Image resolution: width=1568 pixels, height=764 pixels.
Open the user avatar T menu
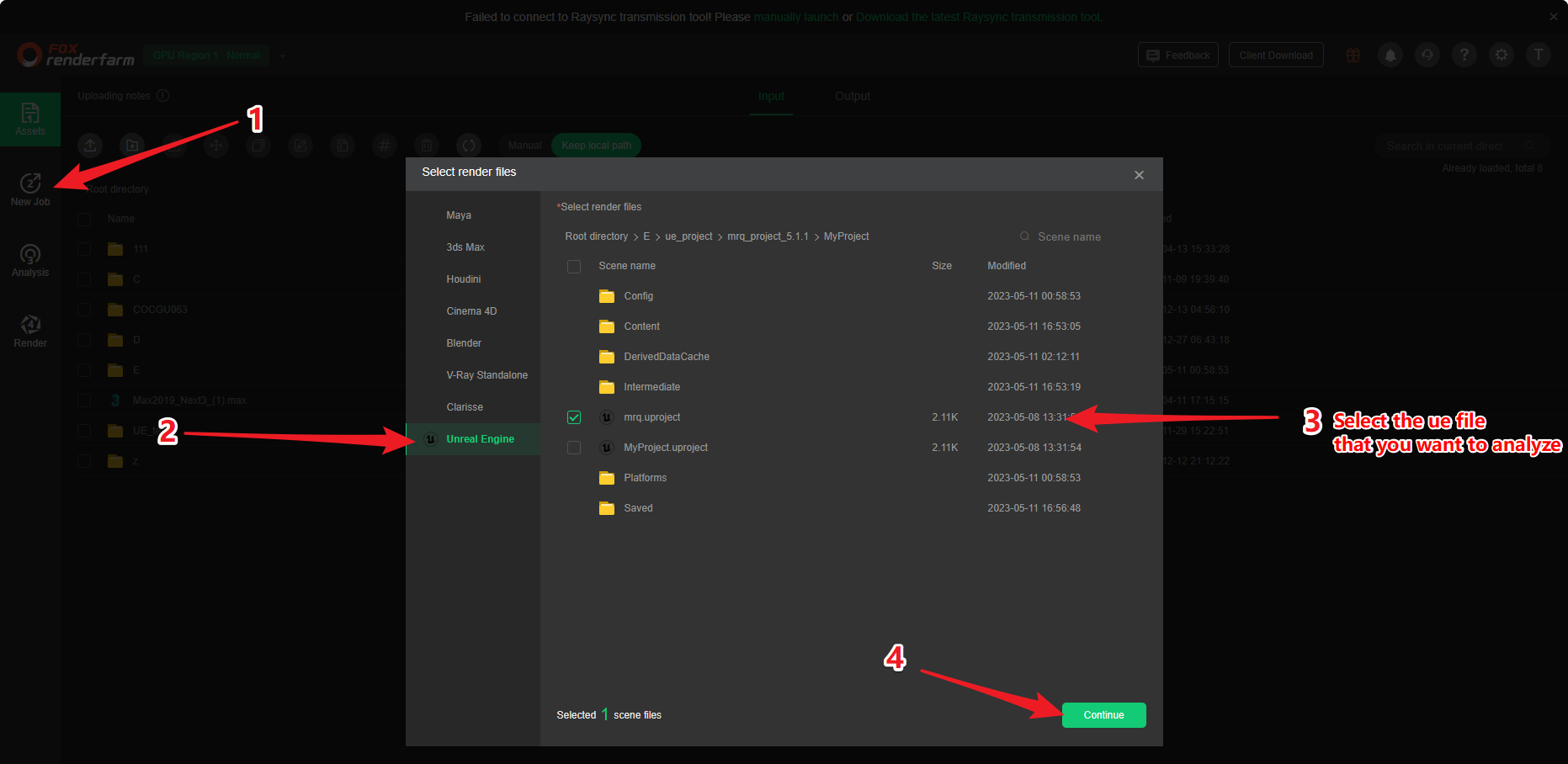point(1539,56)
